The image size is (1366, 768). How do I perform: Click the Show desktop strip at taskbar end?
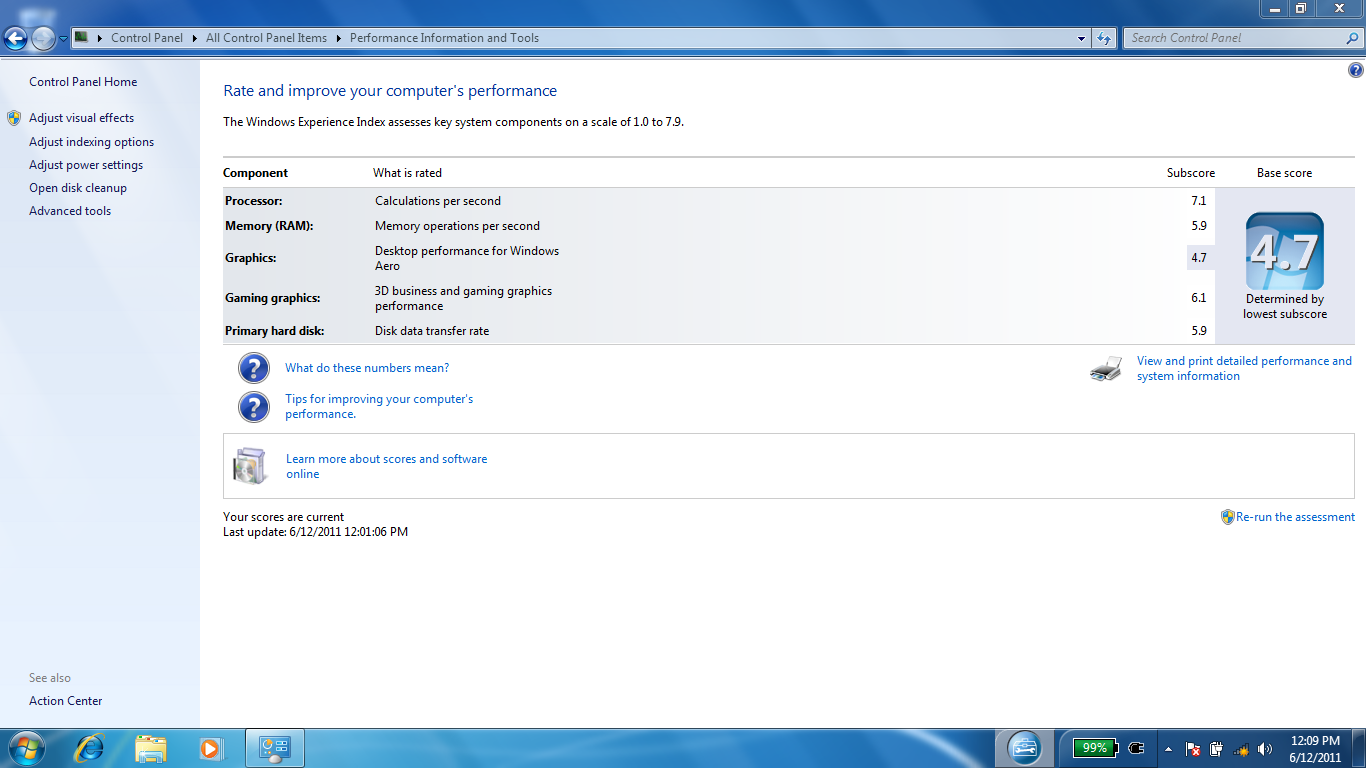1360,748
